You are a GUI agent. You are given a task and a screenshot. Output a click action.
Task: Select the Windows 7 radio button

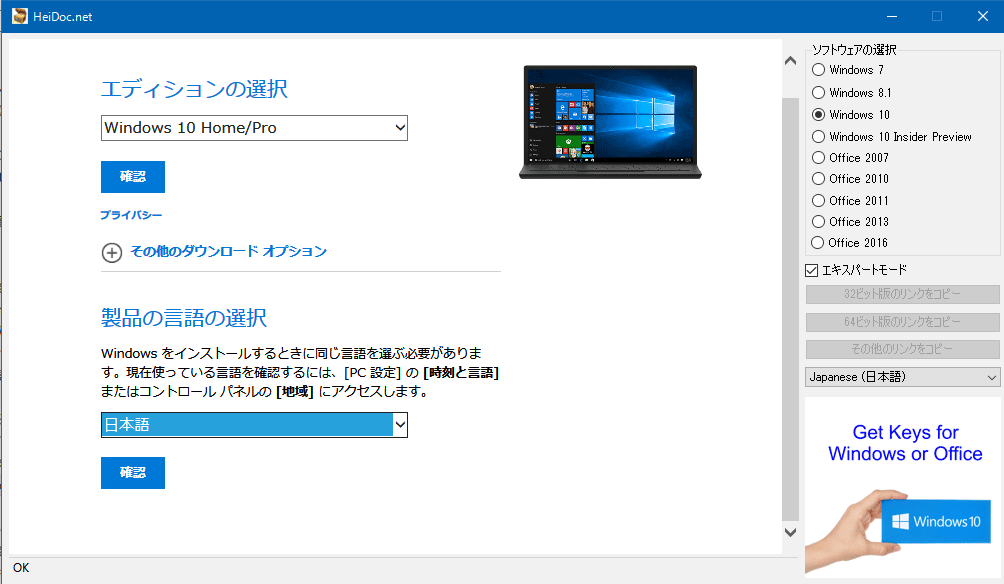818,70
